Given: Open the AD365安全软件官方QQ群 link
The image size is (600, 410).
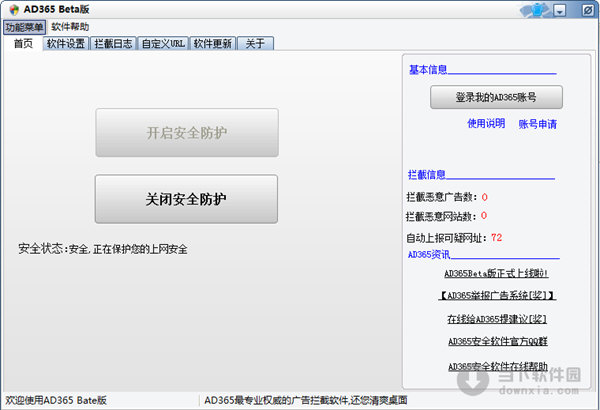Looking at the screenshot, I should (x=496, y=342).
